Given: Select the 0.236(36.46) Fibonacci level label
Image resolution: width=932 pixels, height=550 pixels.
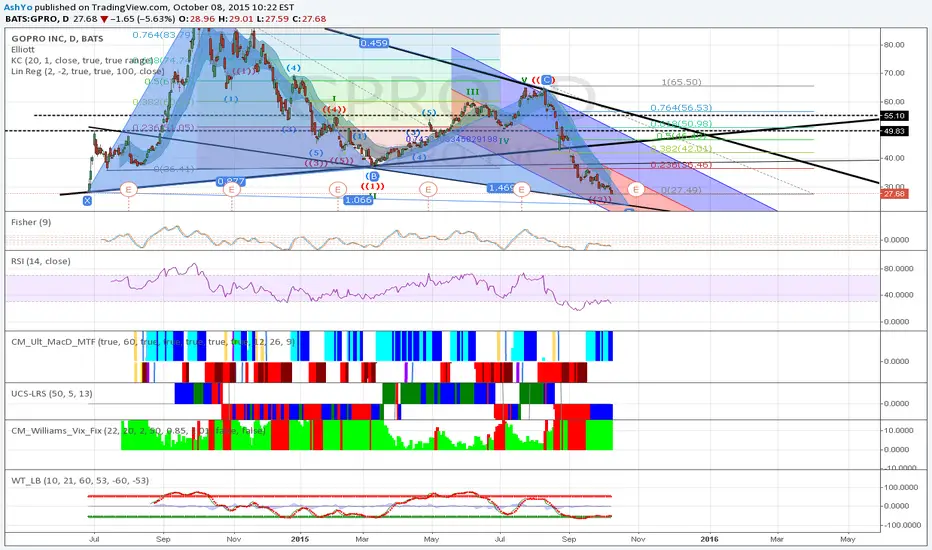Looking at the screenshot, I should coord(681,165).
